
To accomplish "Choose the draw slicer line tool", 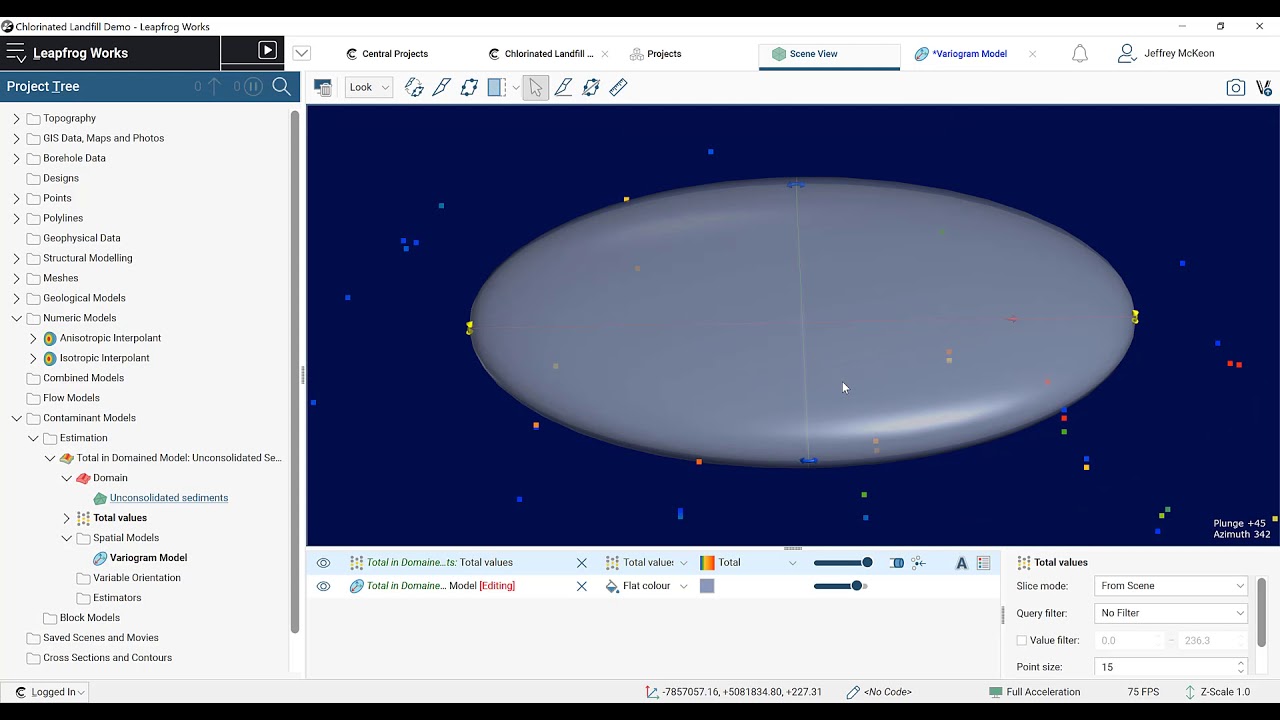I will 441,87.
